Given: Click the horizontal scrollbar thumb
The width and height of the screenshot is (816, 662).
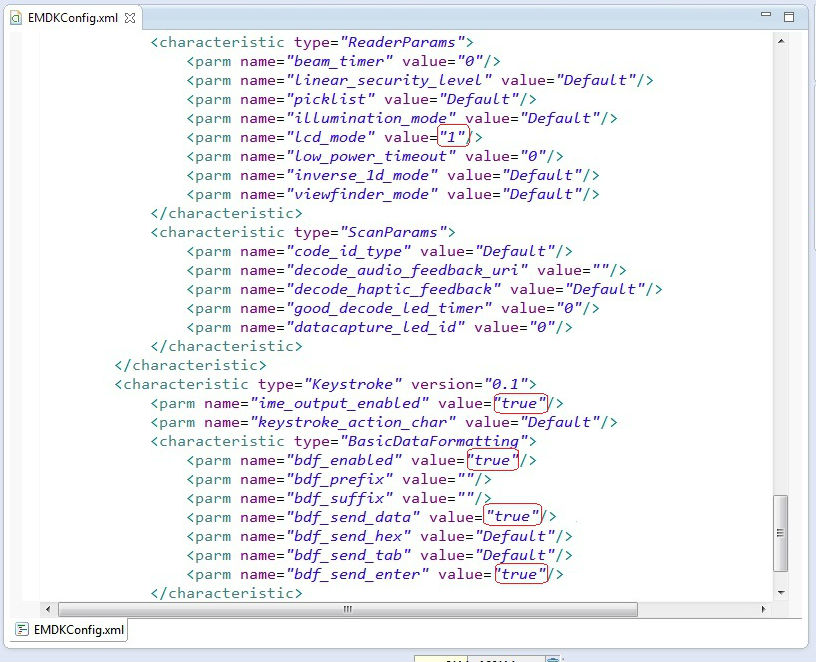Looking at the screenshot, I should 347,608.
